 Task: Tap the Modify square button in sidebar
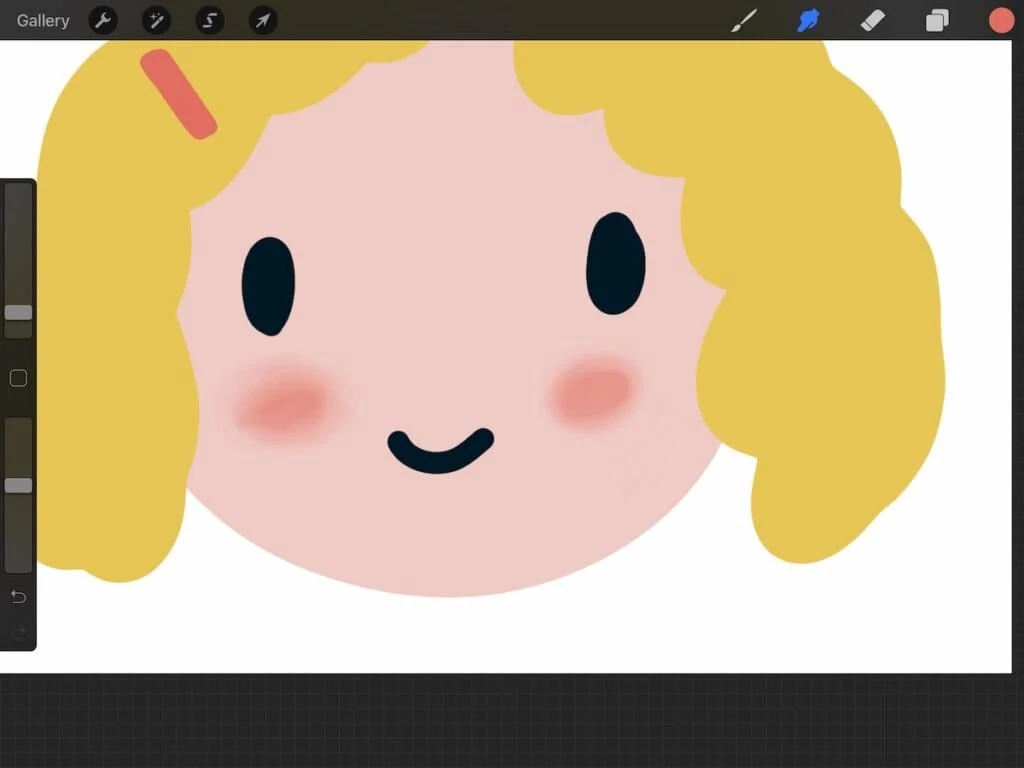[x=18, y=378]
